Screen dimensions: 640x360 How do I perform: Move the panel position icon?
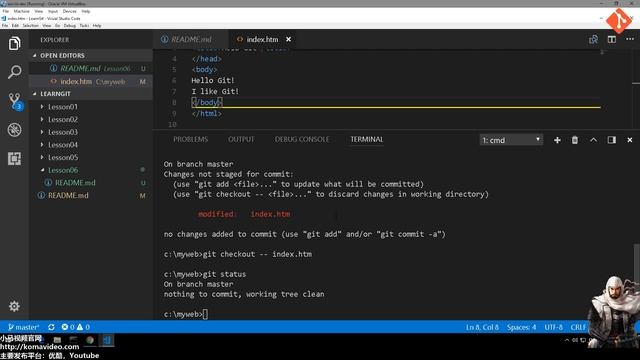coord(611,140)
